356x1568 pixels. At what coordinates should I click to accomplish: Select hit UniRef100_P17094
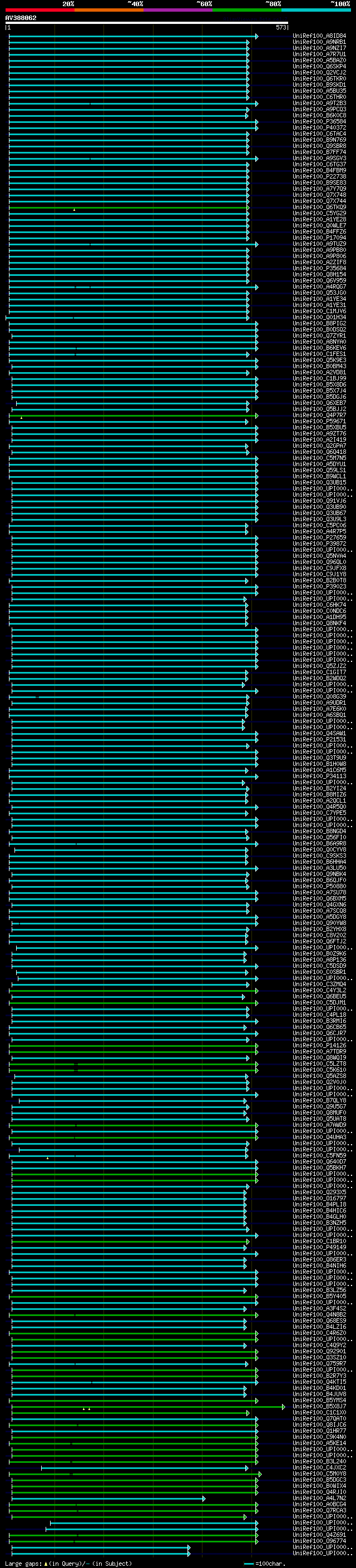point(319,238)
